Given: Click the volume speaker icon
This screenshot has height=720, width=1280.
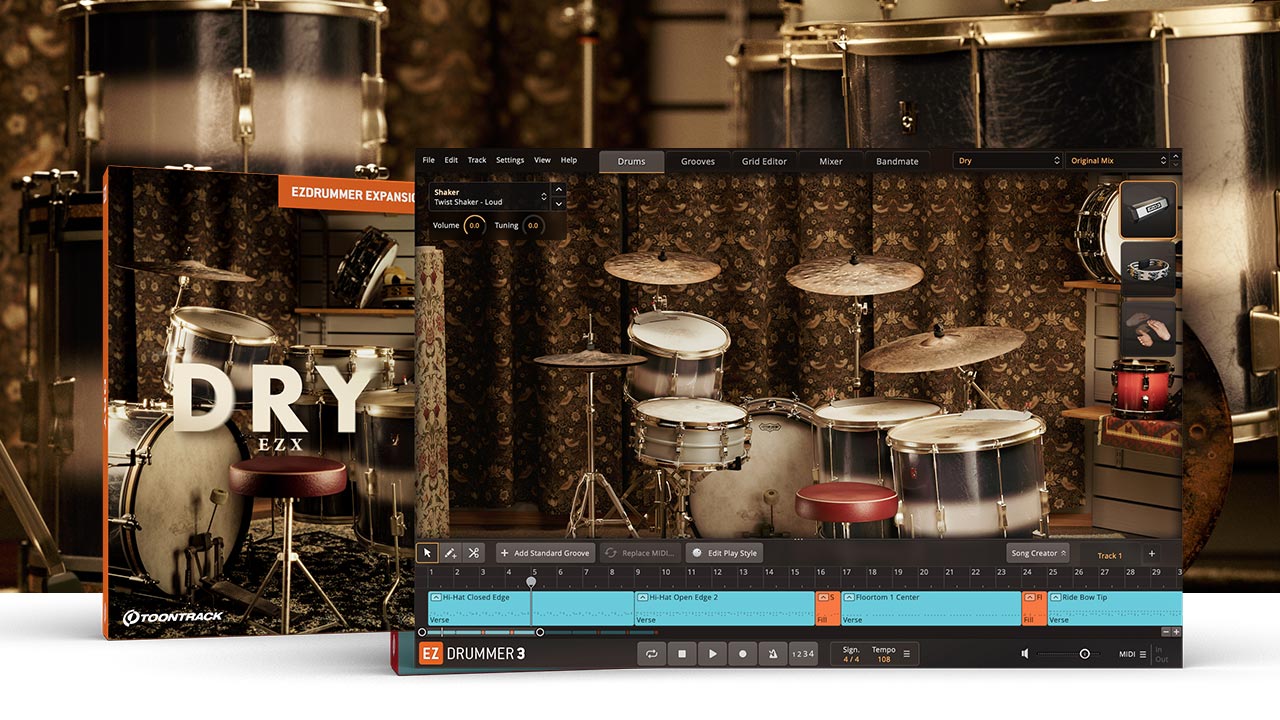Looking at the screenshot, I should coord(1024,654).
